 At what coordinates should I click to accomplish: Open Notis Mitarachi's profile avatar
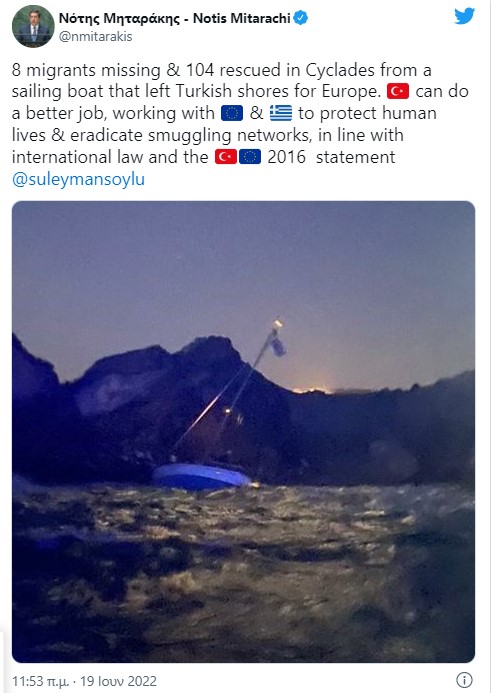click(x=33, y=26)
